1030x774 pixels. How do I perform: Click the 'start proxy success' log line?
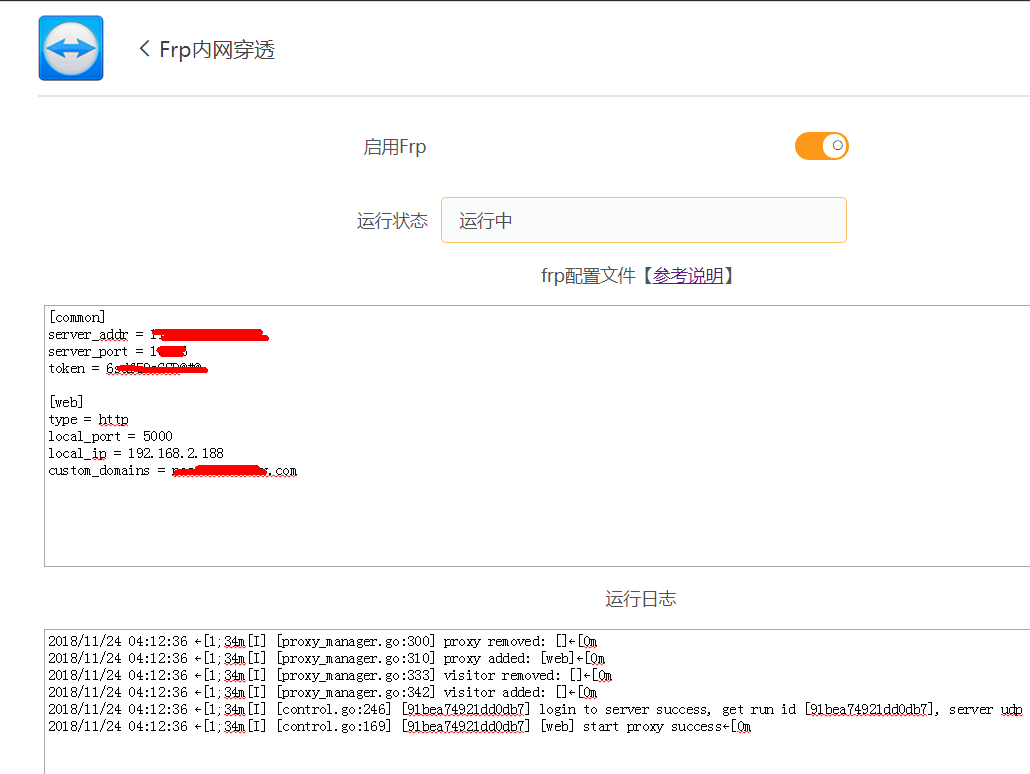[400, 727]
